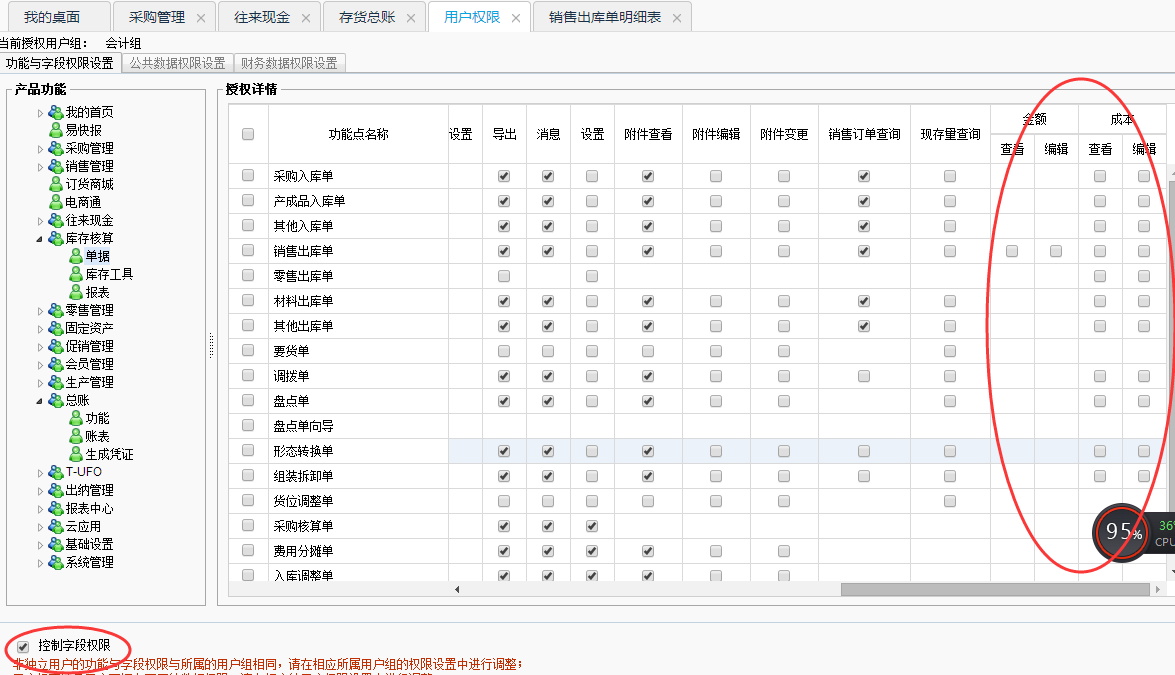The height and width of the screenshot is (675, 1175).
Task: Open the 生成凭证 icon under 总账
Action: click(76, 454)
